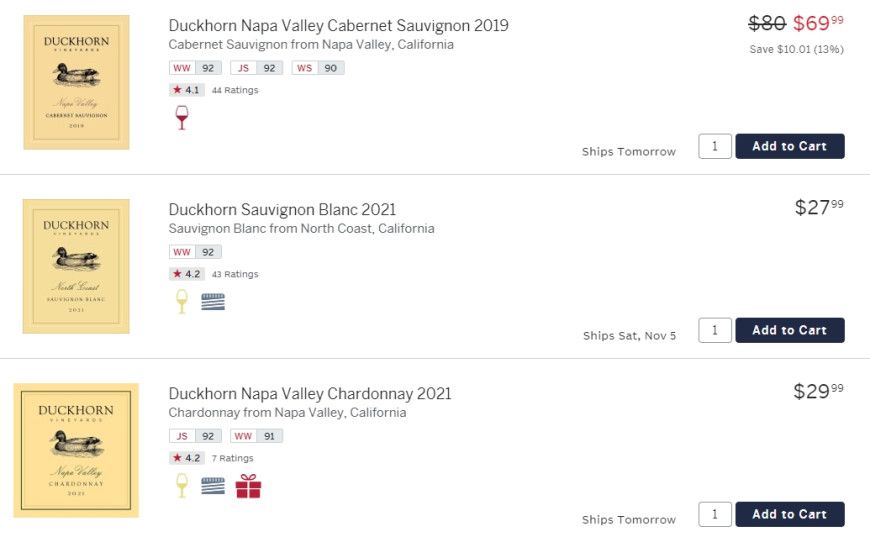Click the 4.1 star rating for Cabernet Sauvignon

click(x=187, y=90)
